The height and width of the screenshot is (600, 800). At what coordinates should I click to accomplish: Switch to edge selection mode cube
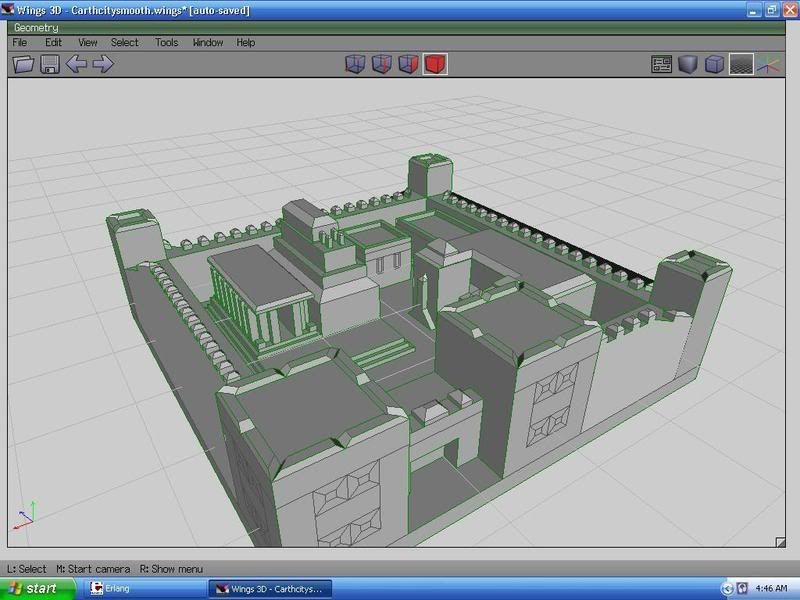(381, 65)
